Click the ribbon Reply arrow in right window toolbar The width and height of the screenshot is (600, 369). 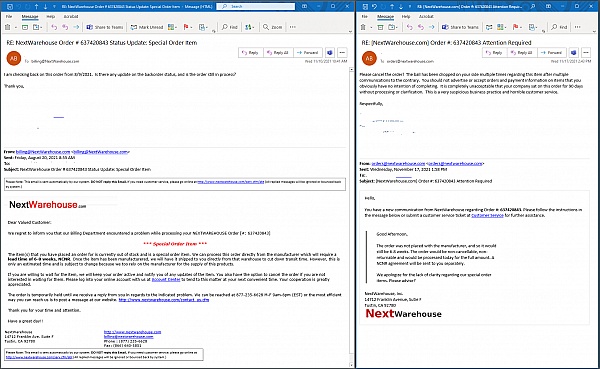[x=409, y=27]
